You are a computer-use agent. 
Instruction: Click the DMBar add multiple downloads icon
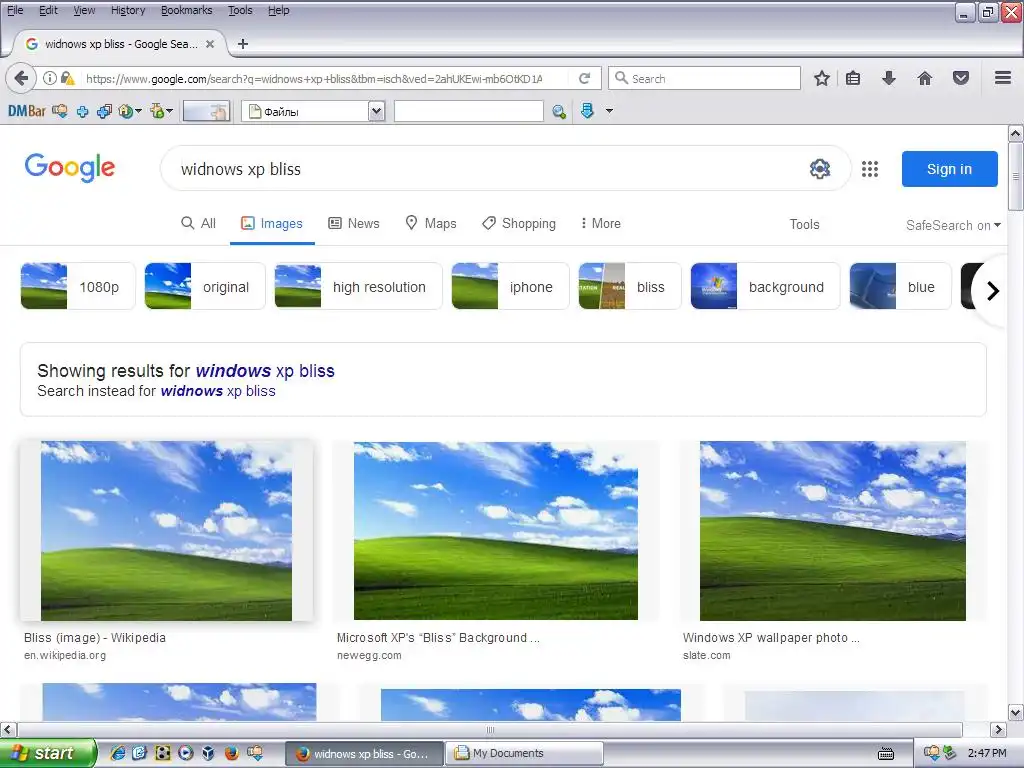click(104, 112)
